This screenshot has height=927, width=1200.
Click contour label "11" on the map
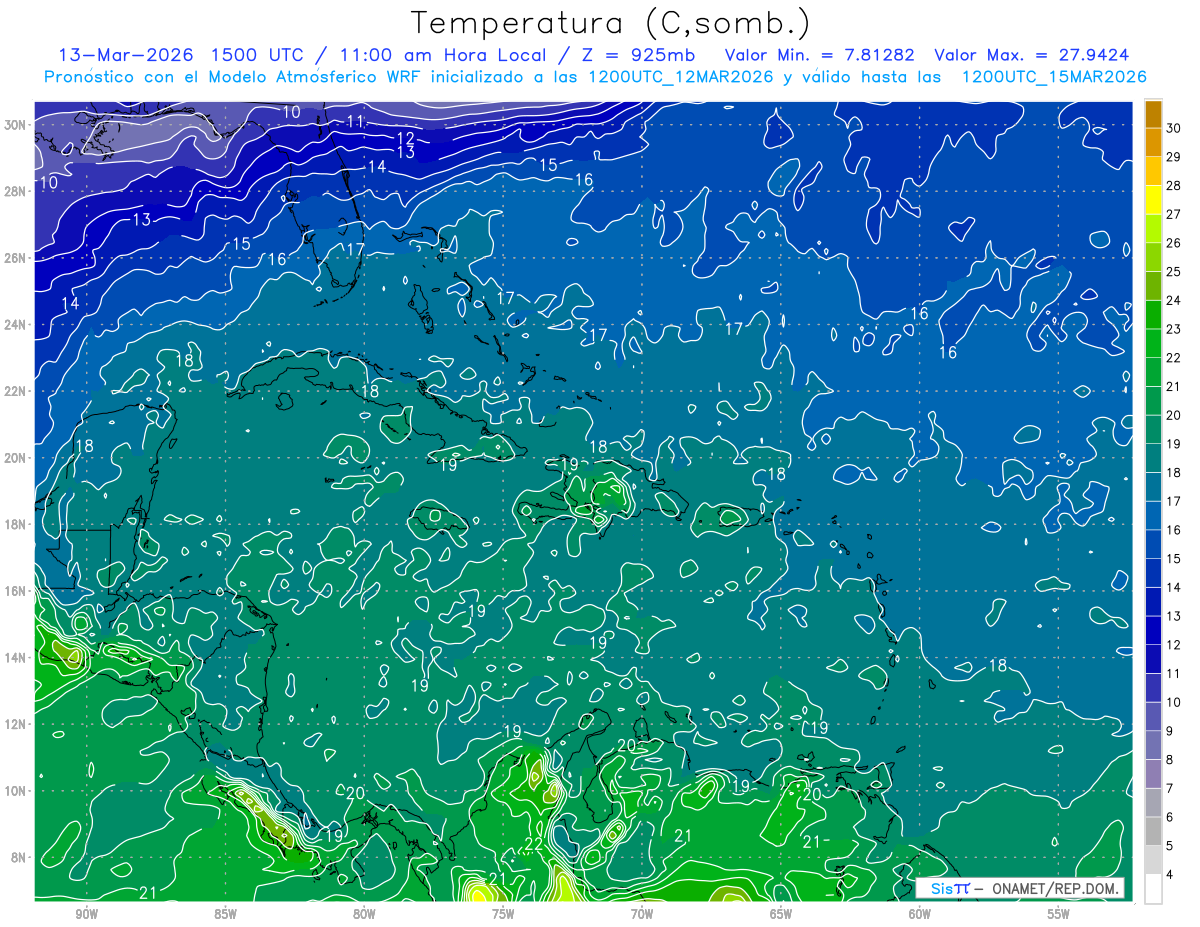tap(355, 122)
